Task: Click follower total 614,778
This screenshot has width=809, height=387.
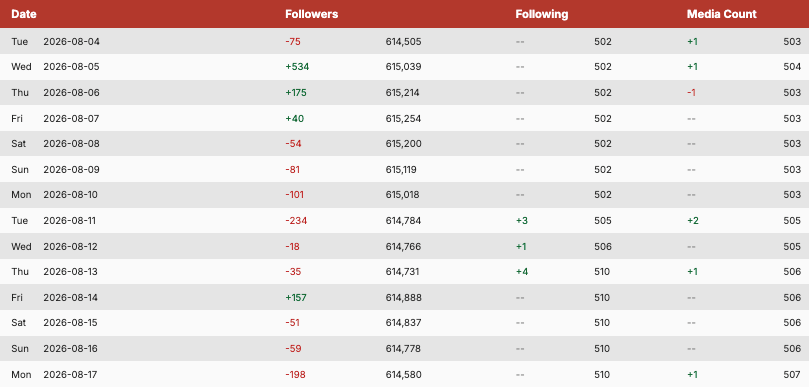Action: point(403,349)
